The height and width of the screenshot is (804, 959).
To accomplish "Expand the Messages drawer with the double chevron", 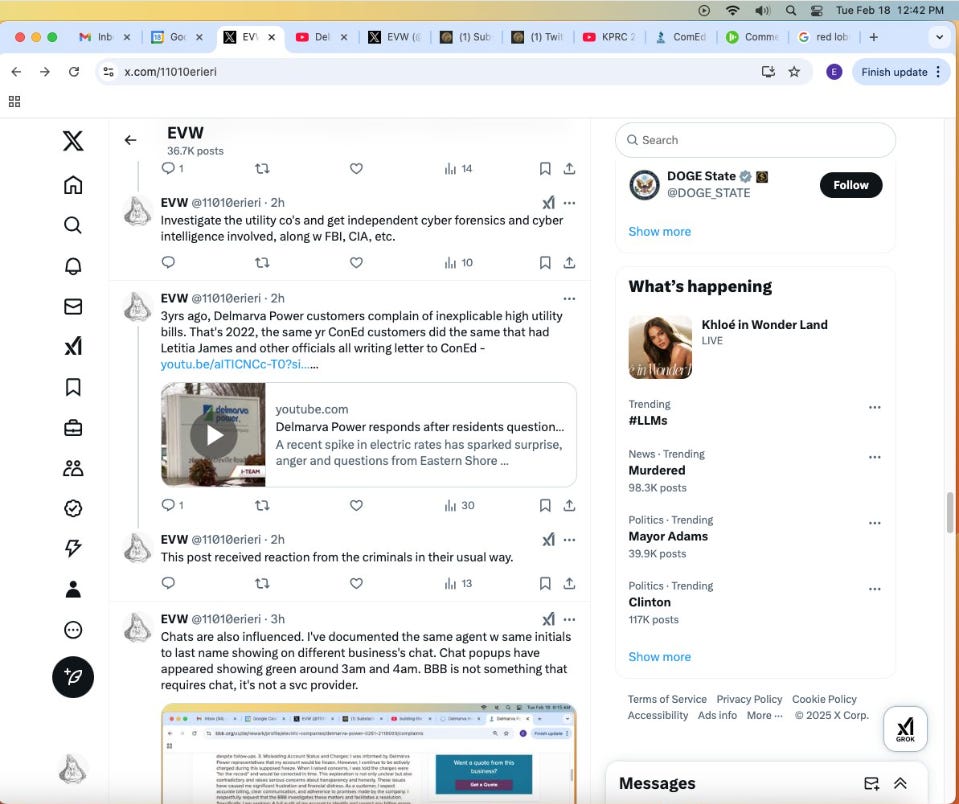I will [900, 783].
